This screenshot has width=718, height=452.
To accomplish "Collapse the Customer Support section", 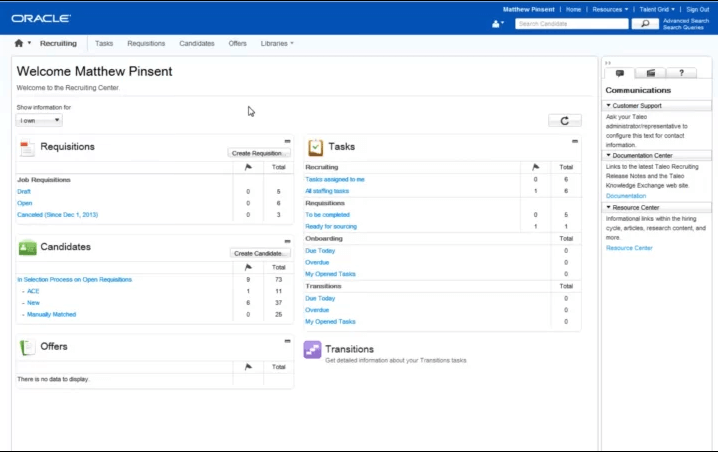I will pos(608,105).
